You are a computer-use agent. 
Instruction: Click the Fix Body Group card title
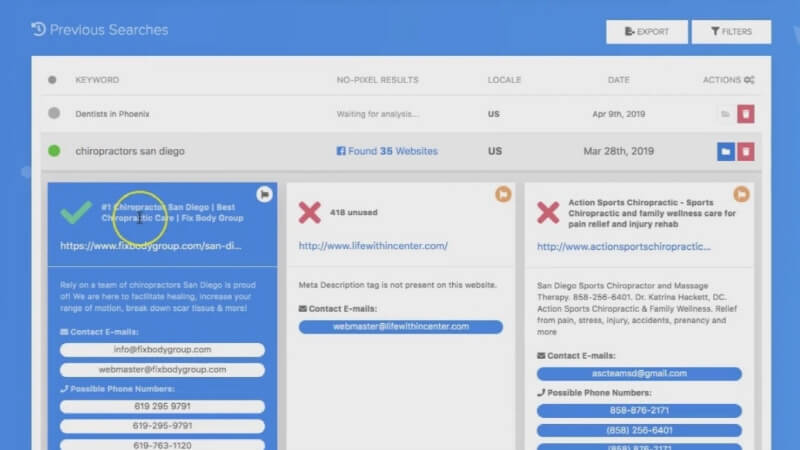coord(172,212)
